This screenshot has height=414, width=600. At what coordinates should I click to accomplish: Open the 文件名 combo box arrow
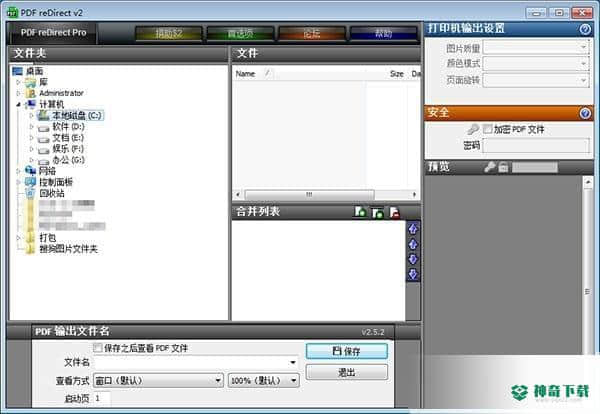(x=293, y=362)
